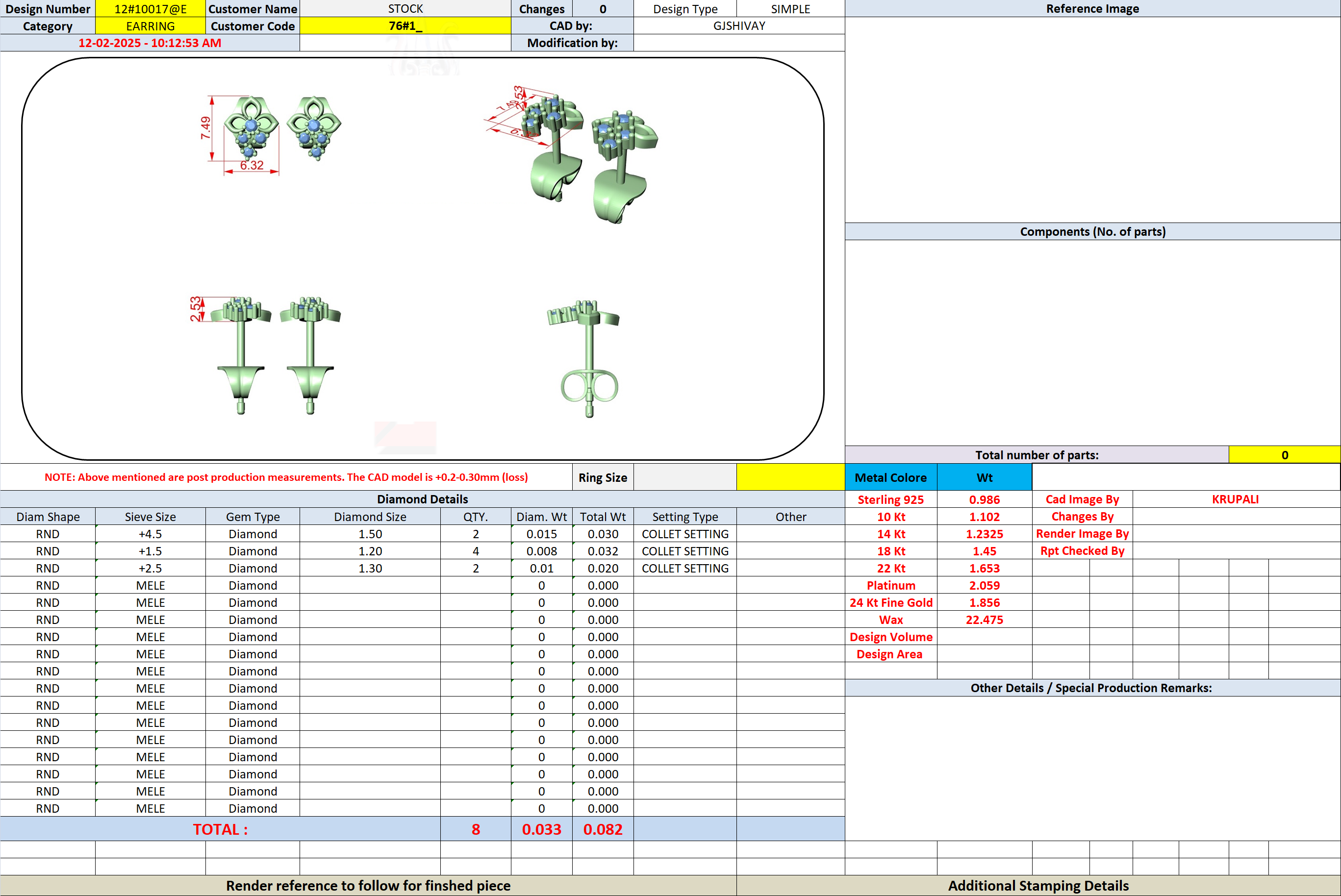Click the Design Area label
1341x896 pixels.
[890, 654]
